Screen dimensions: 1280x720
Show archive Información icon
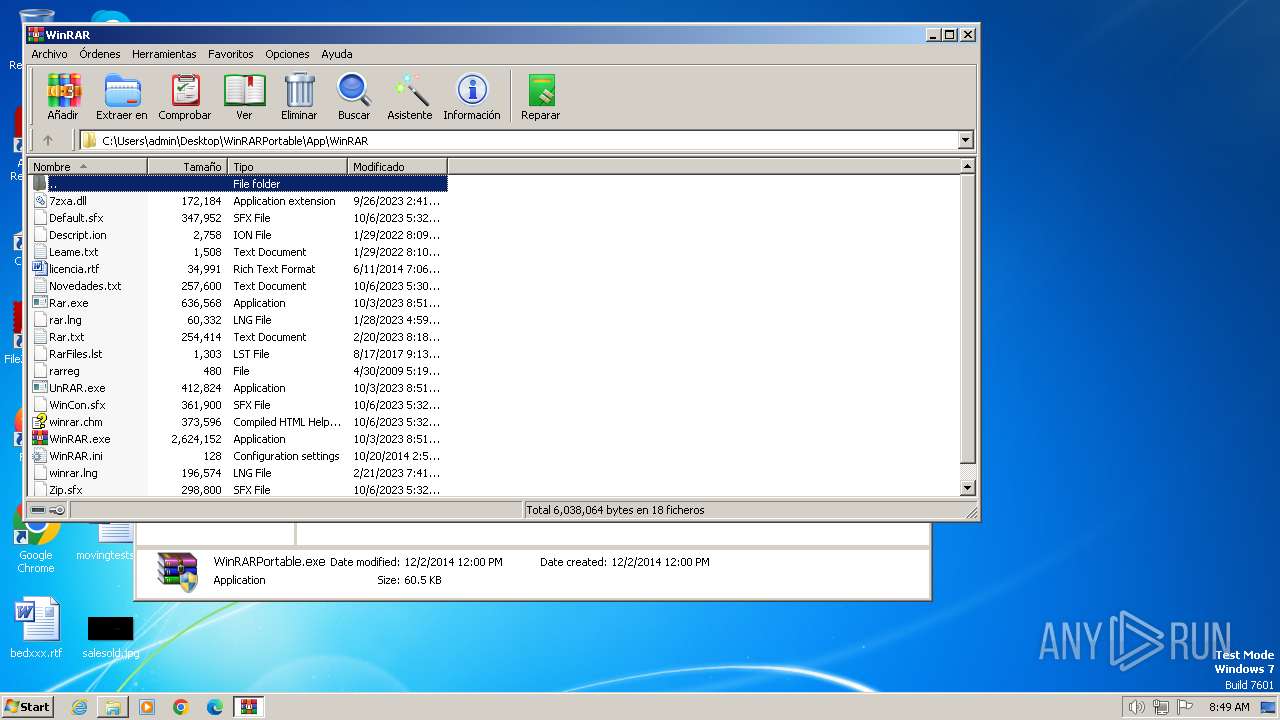tap(472, 97)
